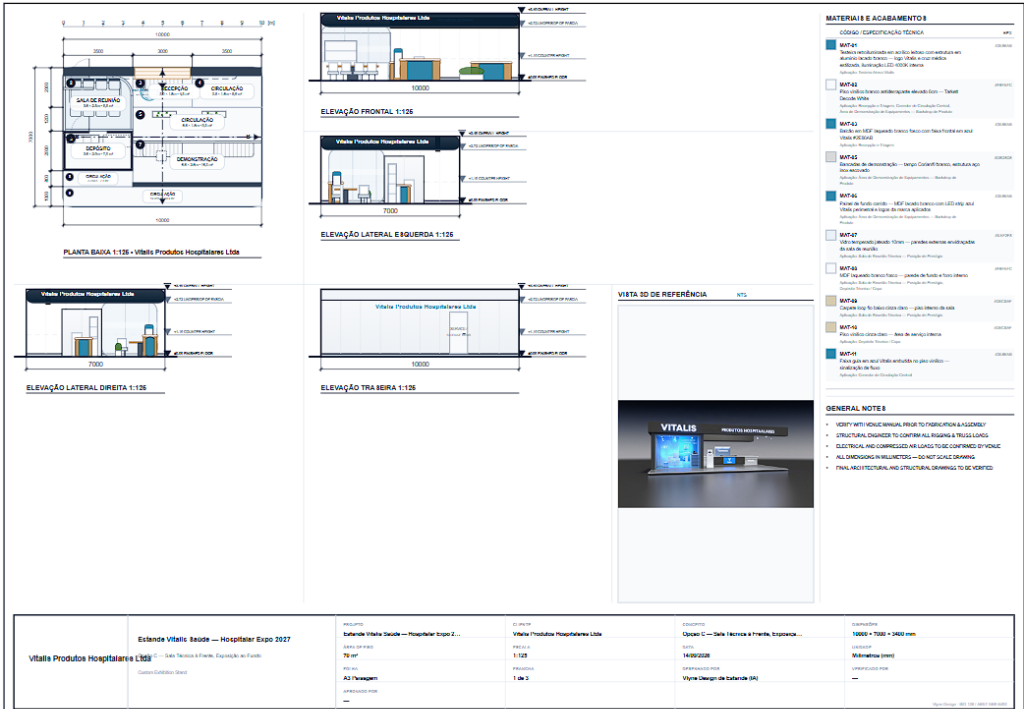Select the sheet number "1 de 3"
Viewport: 1024px width, 709px height.
click(520, 678)
